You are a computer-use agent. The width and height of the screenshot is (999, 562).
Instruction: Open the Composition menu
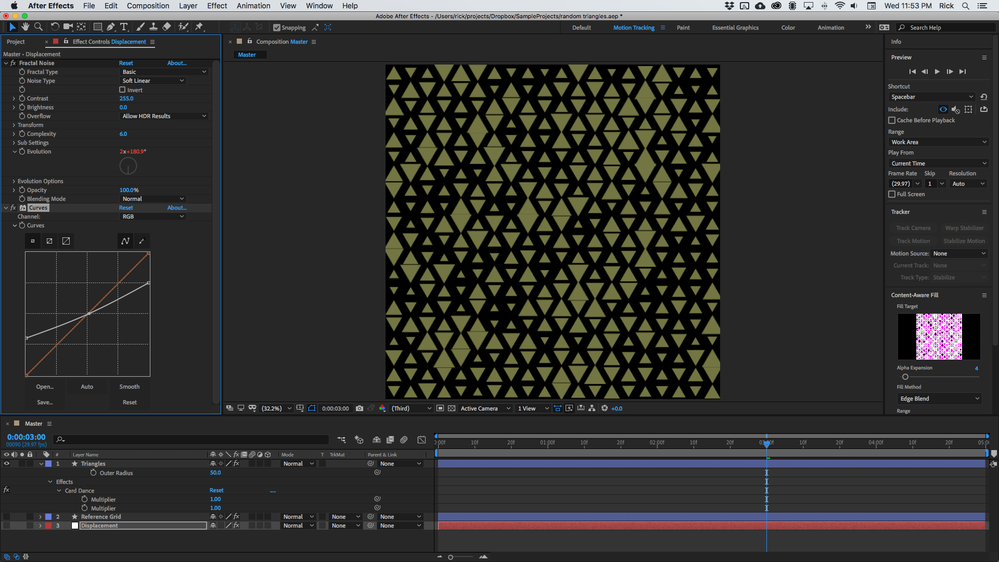[148, 6]
